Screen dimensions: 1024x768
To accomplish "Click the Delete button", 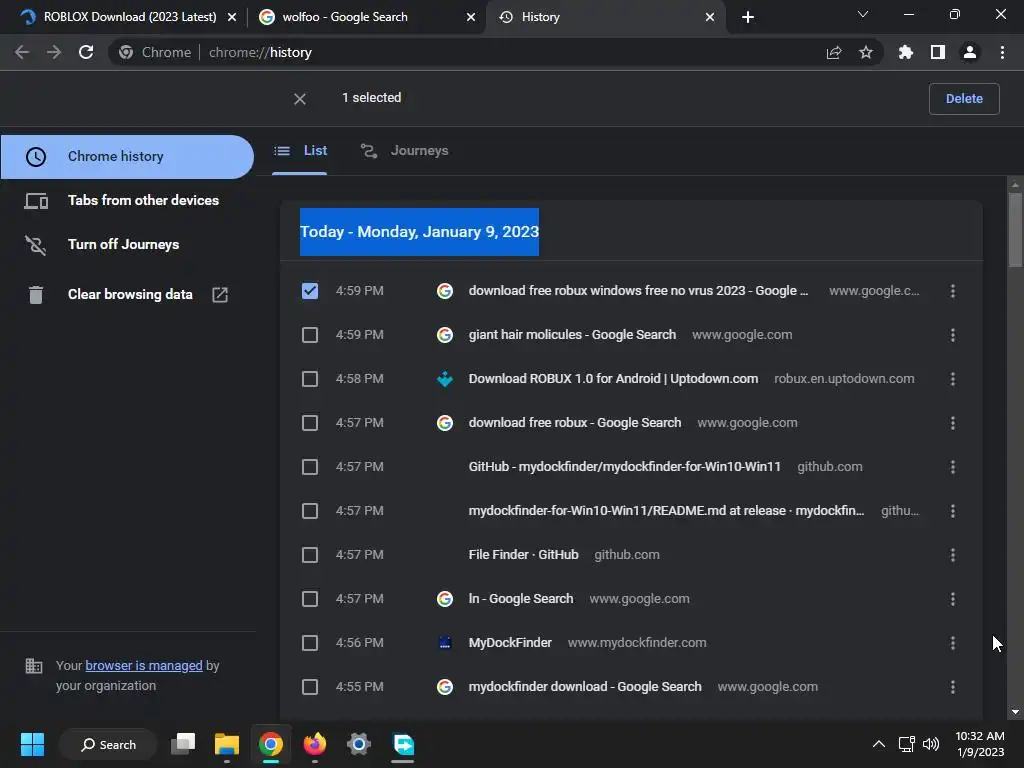I will click(964, 99).
